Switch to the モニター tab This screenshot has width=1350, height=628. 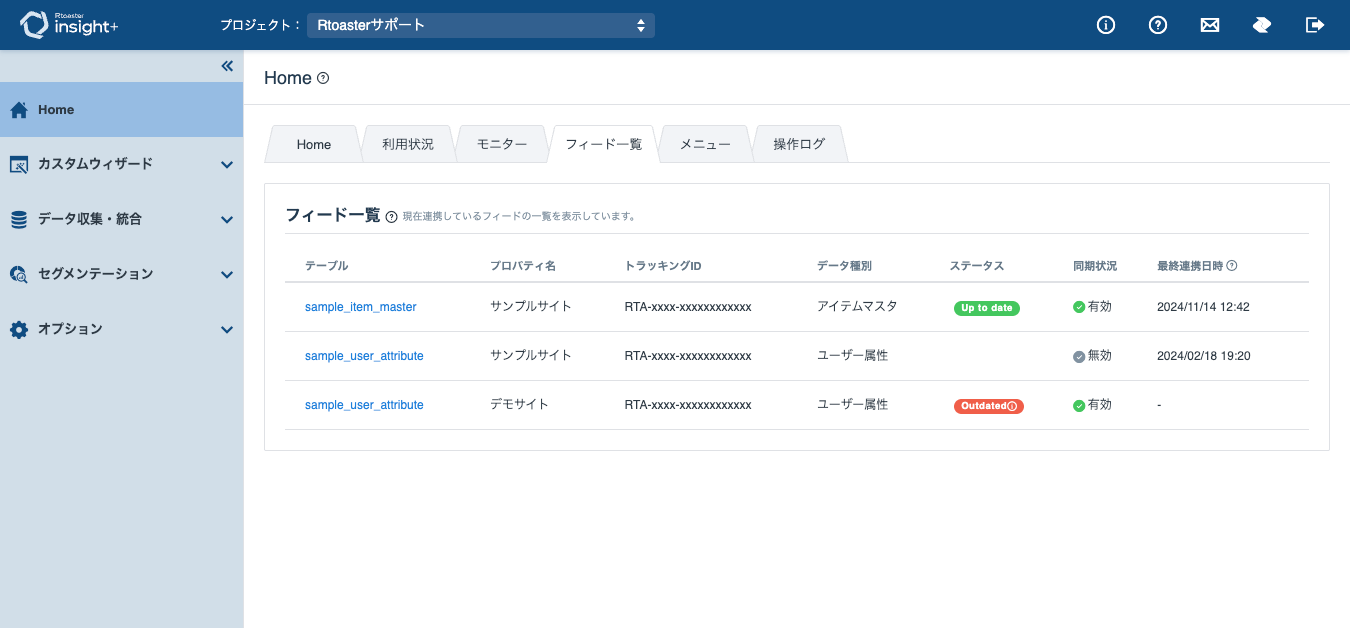(x=502, y=144)
